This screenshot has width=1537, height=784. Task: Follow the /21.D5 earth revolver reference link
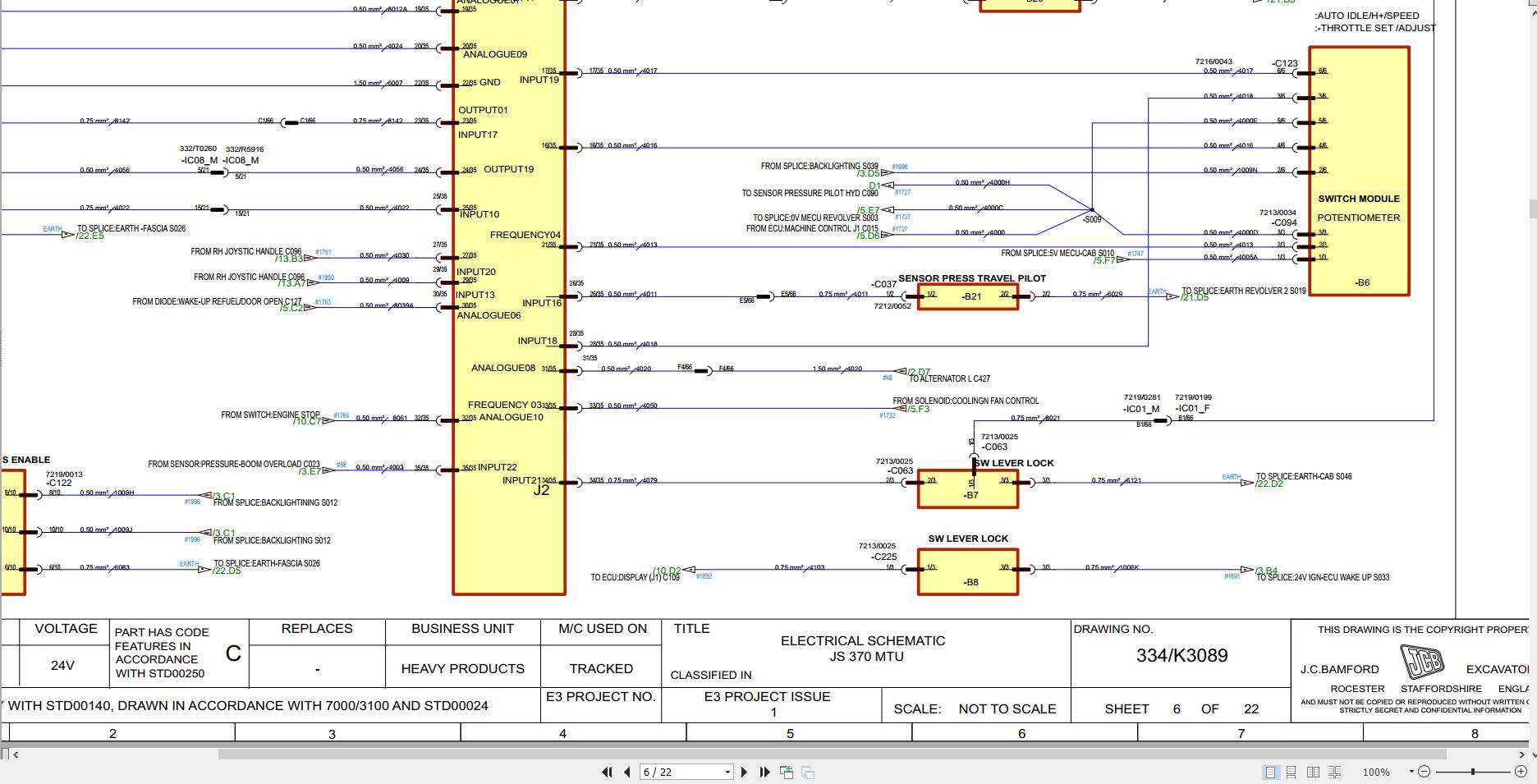tap(1195, 298)
